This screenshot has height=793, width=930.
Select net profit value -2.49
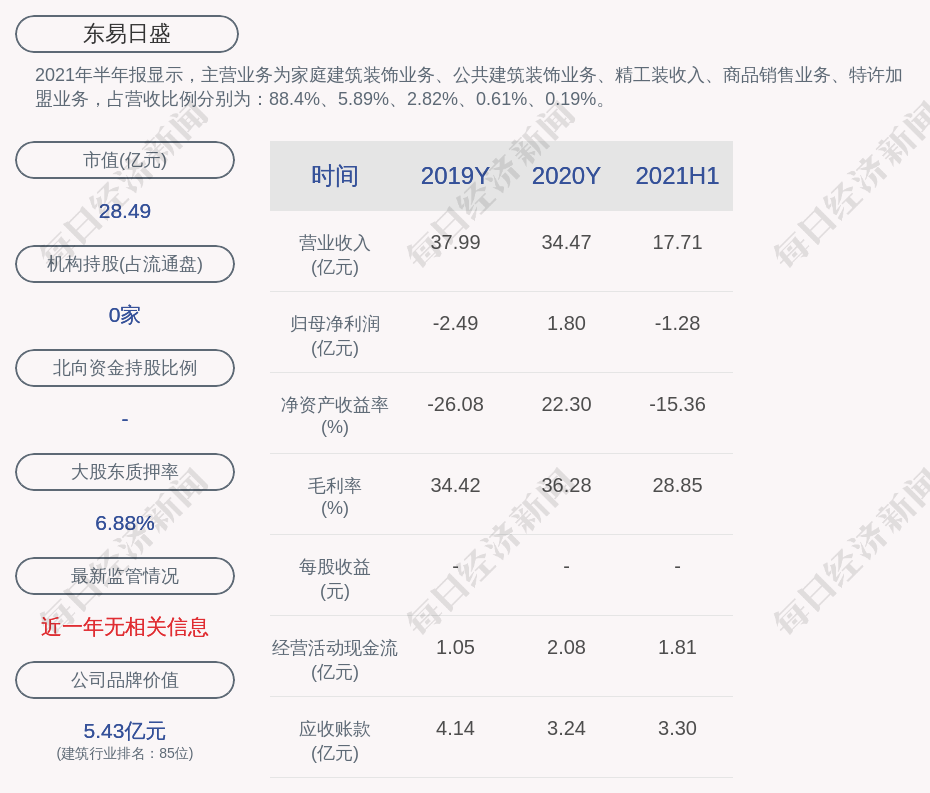pyautogui.click(x=455, y=323)
